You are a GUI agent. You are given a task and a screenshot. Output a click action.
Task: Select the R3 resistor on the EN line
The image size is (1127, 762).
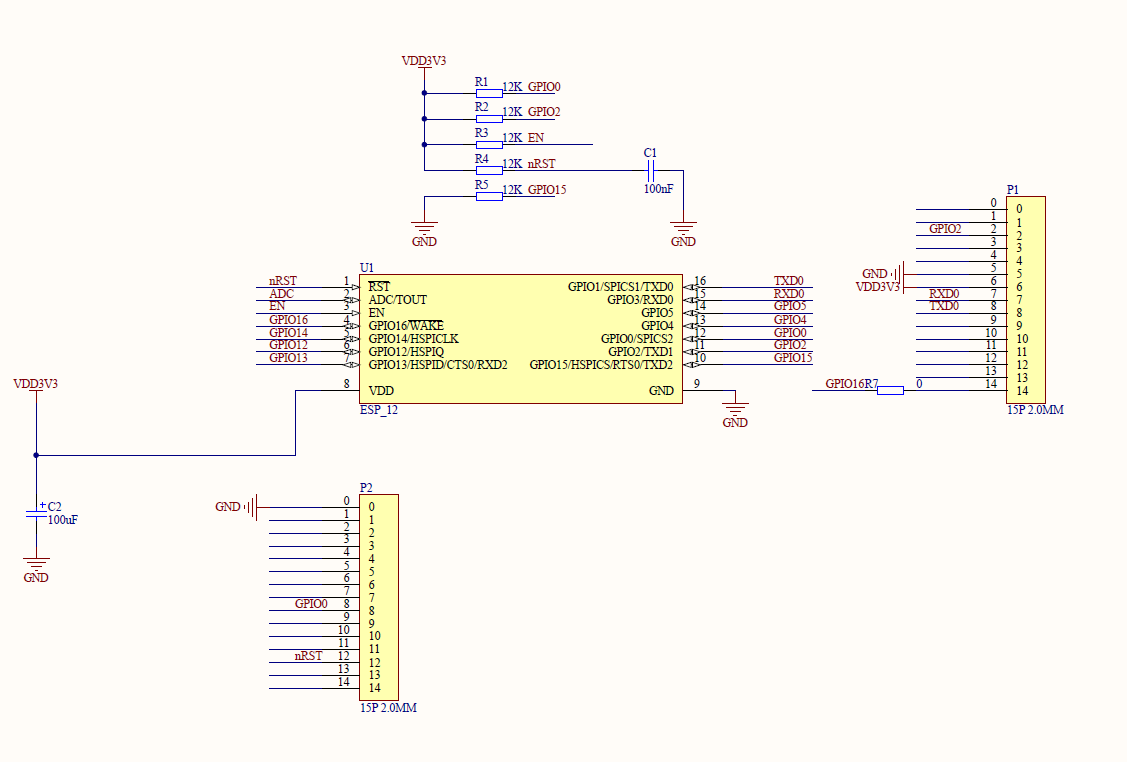click(x=488, y=144)
